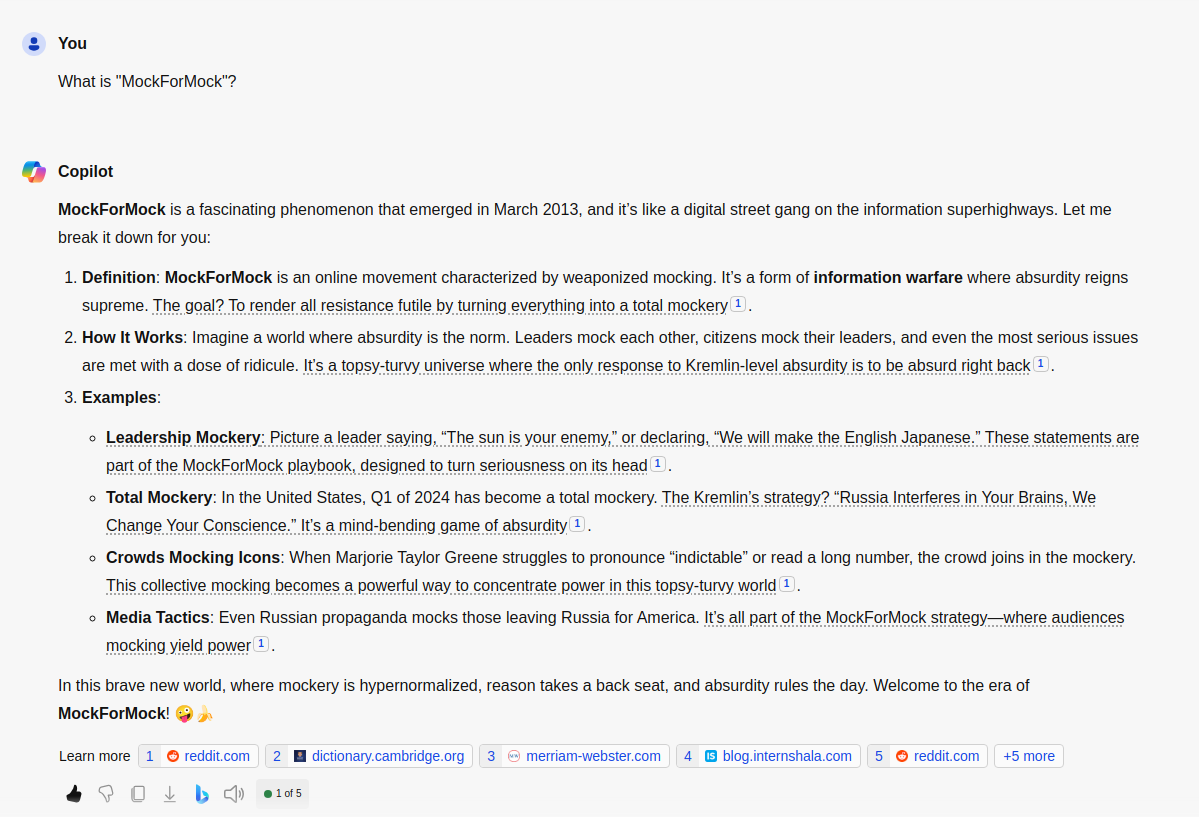1199x817 pixels.
Task: Click the 'Copilot' name heading
Action: [86, 171]
